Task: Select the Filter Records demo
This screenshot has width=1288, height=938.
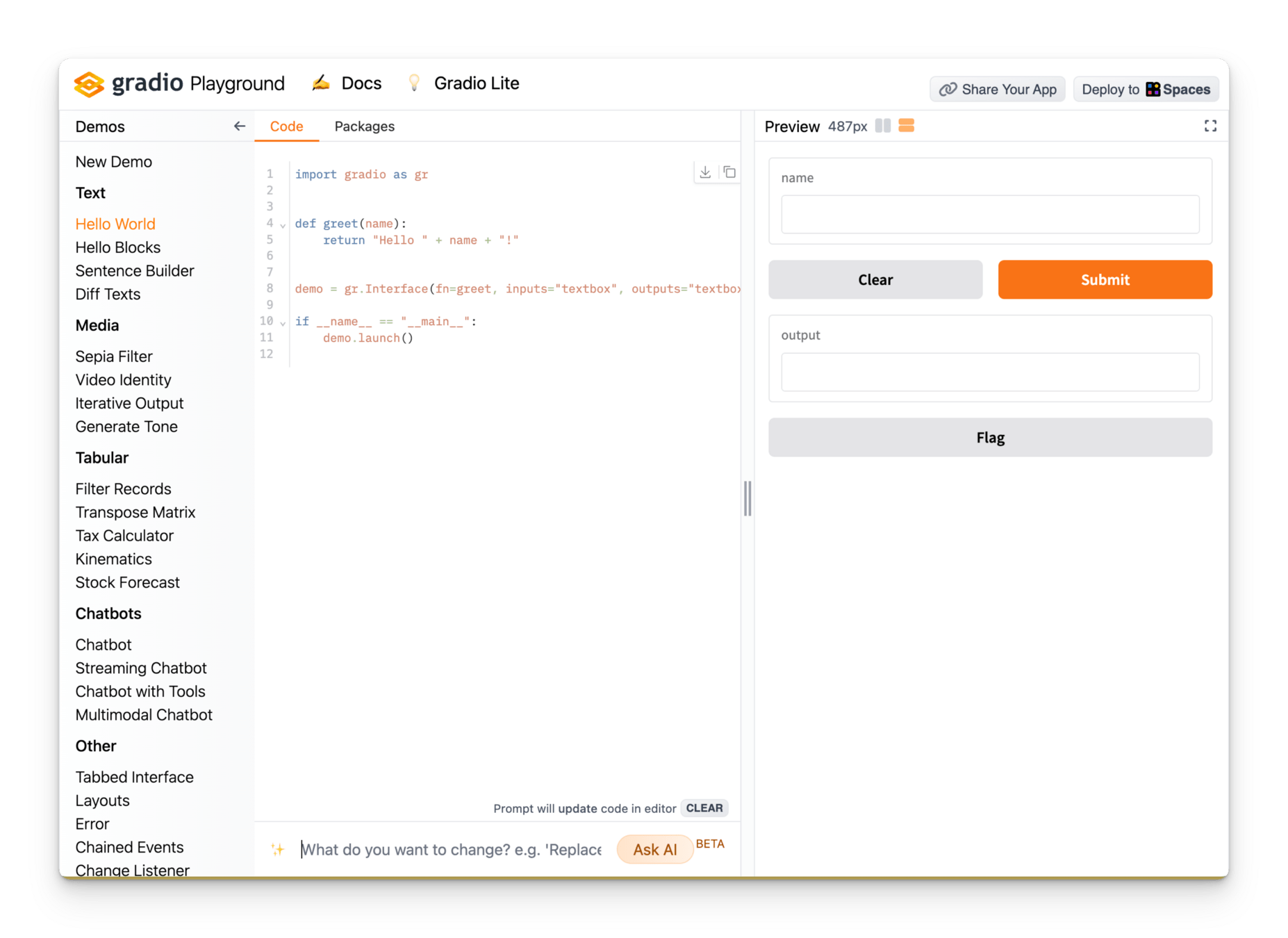Action: [x=123, y=489]
